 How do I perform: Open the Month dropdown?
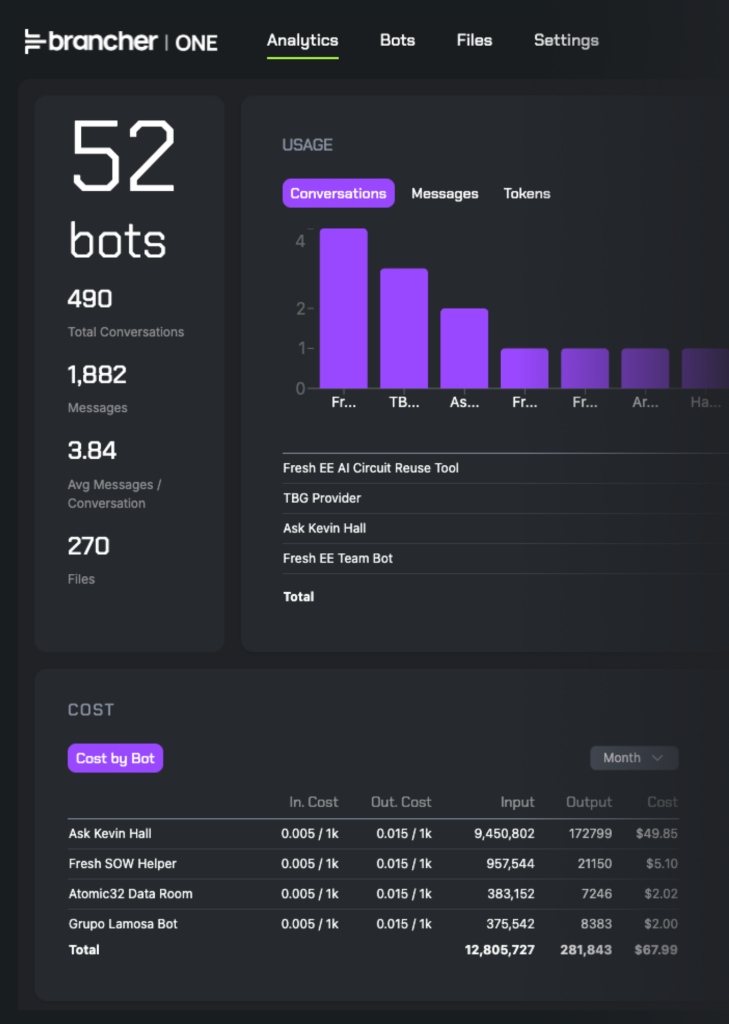click(x=634, y=758)
